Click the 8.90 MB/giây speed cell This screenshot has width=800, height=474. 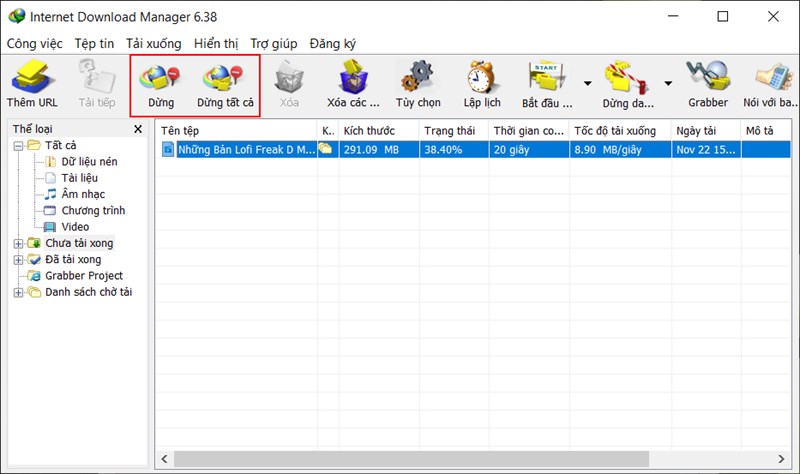click(620, 149)
